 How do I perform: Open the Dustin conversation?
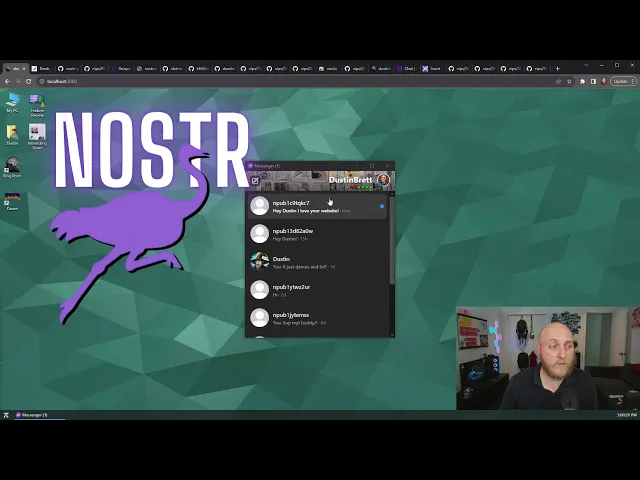pyautogui.click(x=317, y=262)
